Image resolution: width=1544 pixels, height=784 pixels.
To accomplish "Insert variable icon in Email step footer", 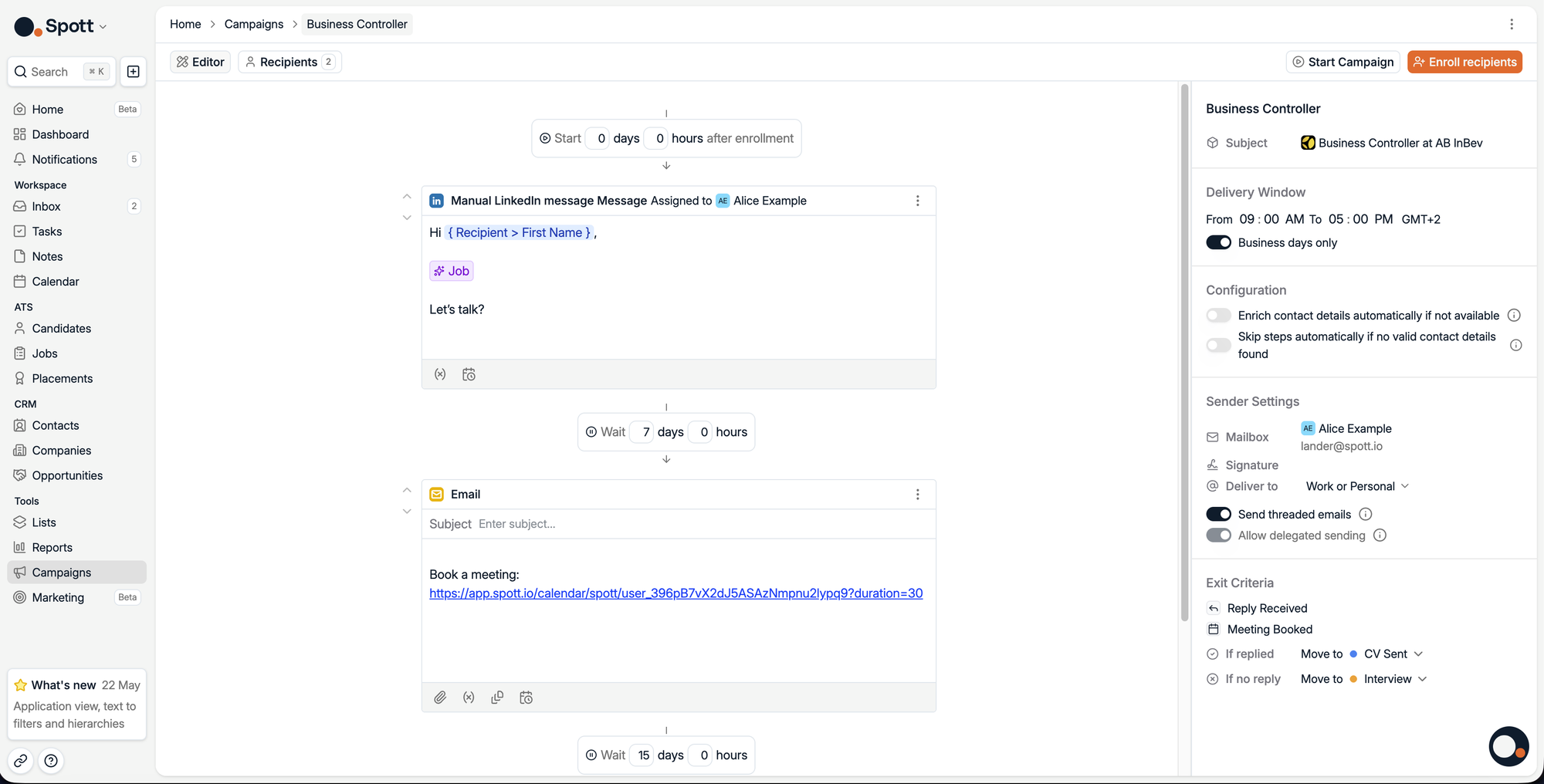I will pyautogui.click(x=469, y=698).
